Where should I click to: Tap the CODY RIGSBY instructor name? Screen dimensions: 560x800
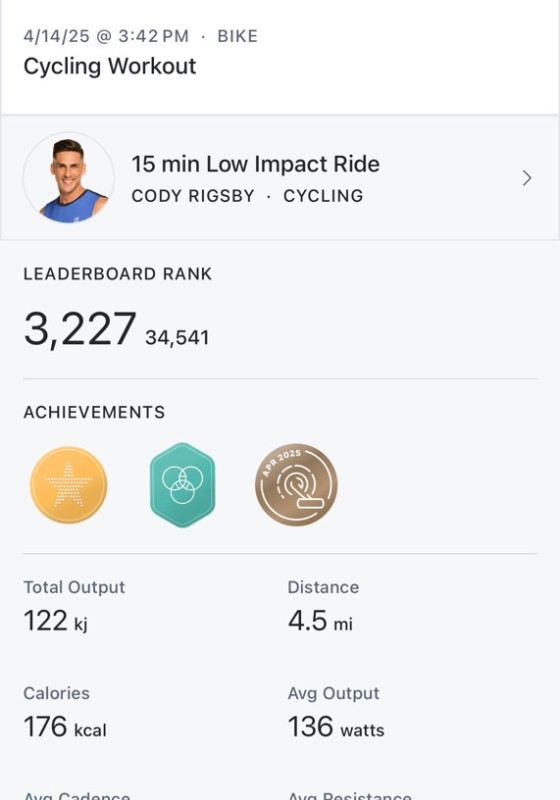click(193, 196)
